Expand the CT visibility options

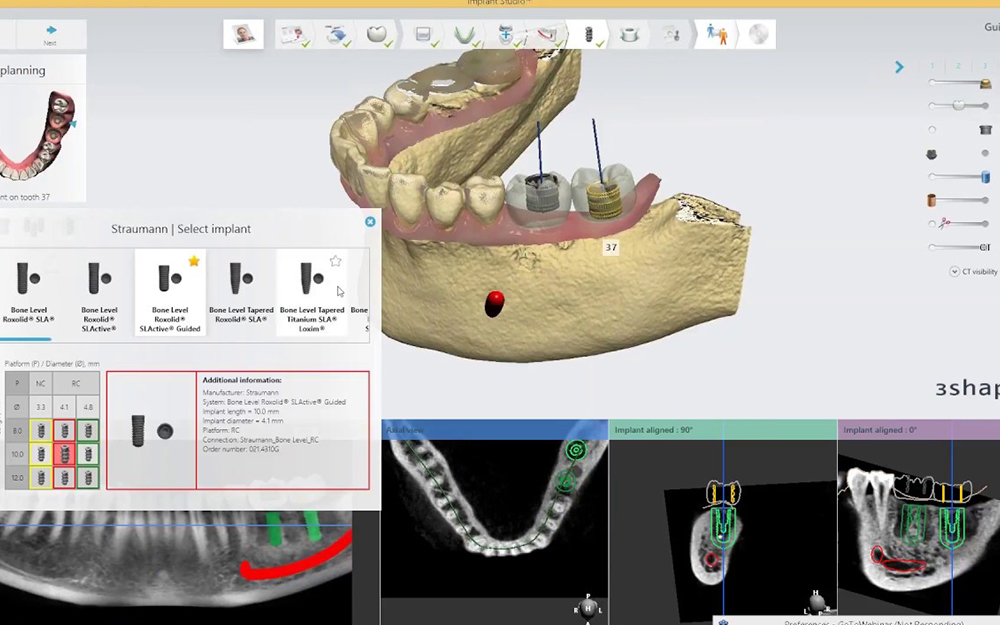(x=955, y=272)
